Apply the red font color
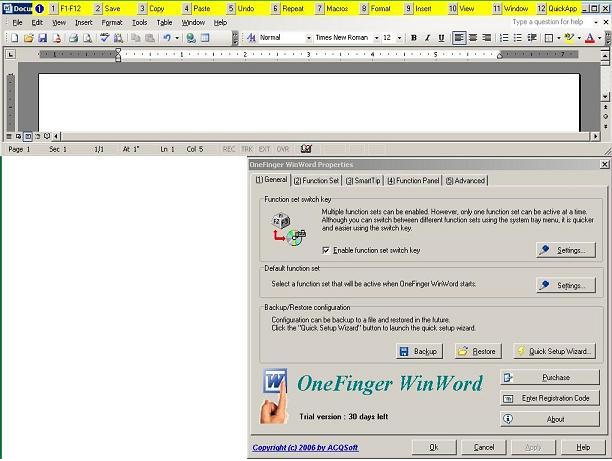Screen dimensions: 612x461 590,38
